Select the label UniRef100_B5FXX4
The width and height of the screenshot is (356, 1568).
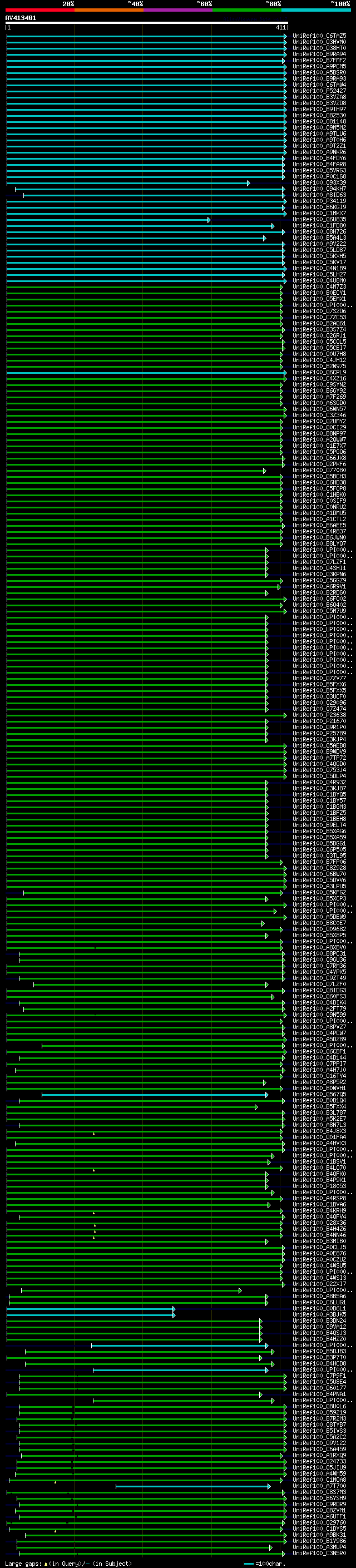pyautogui.click(x=319, y=1106)
